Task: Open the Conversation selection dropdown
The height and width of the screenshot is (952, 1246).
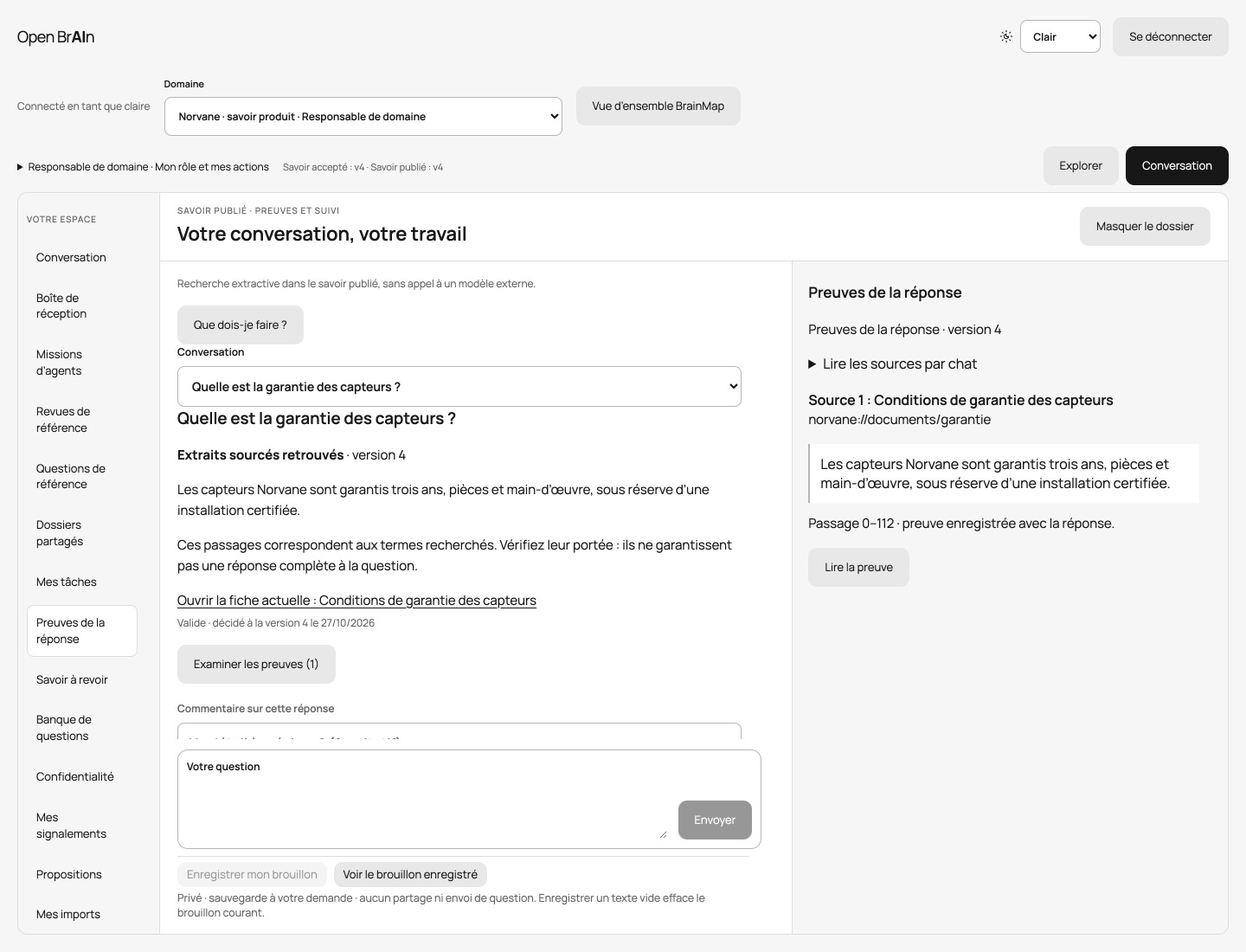Action: coord(459,387)
